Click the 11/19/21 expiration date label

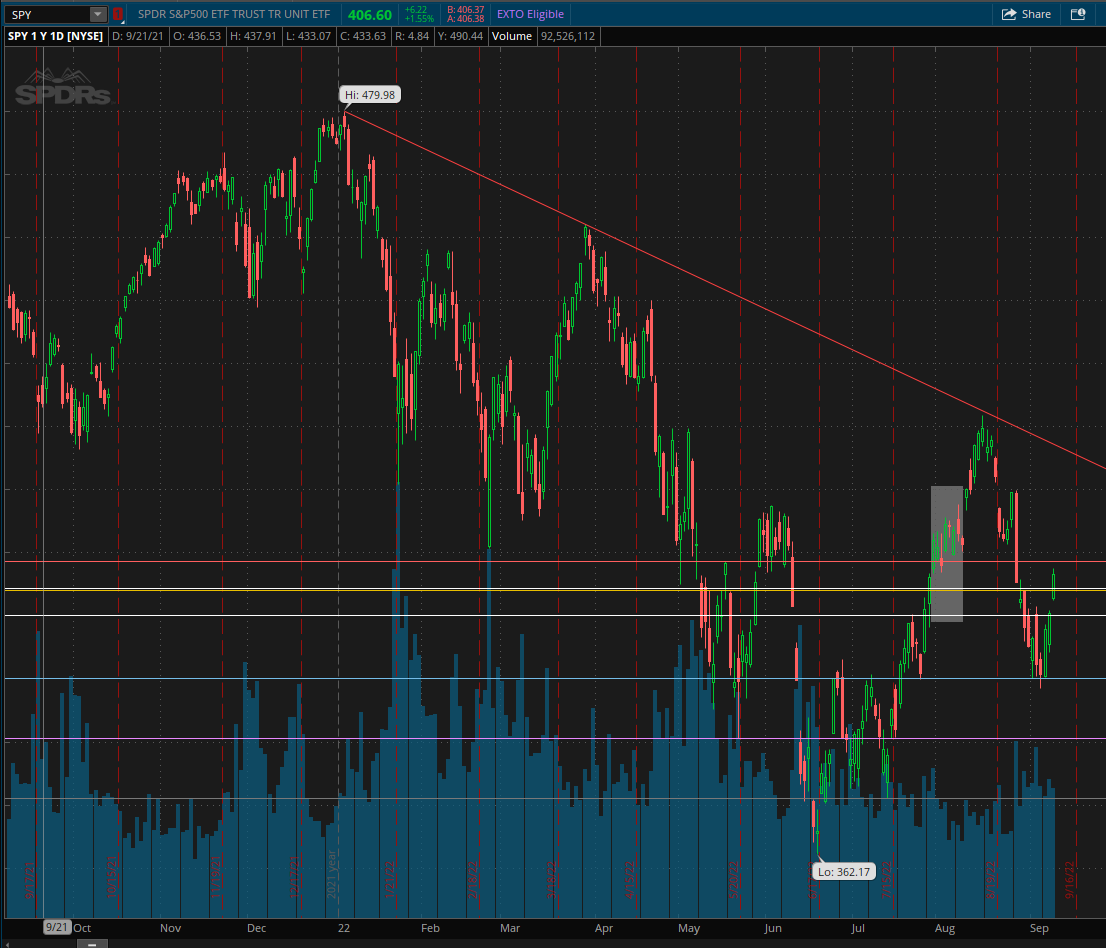pos(216,877)
